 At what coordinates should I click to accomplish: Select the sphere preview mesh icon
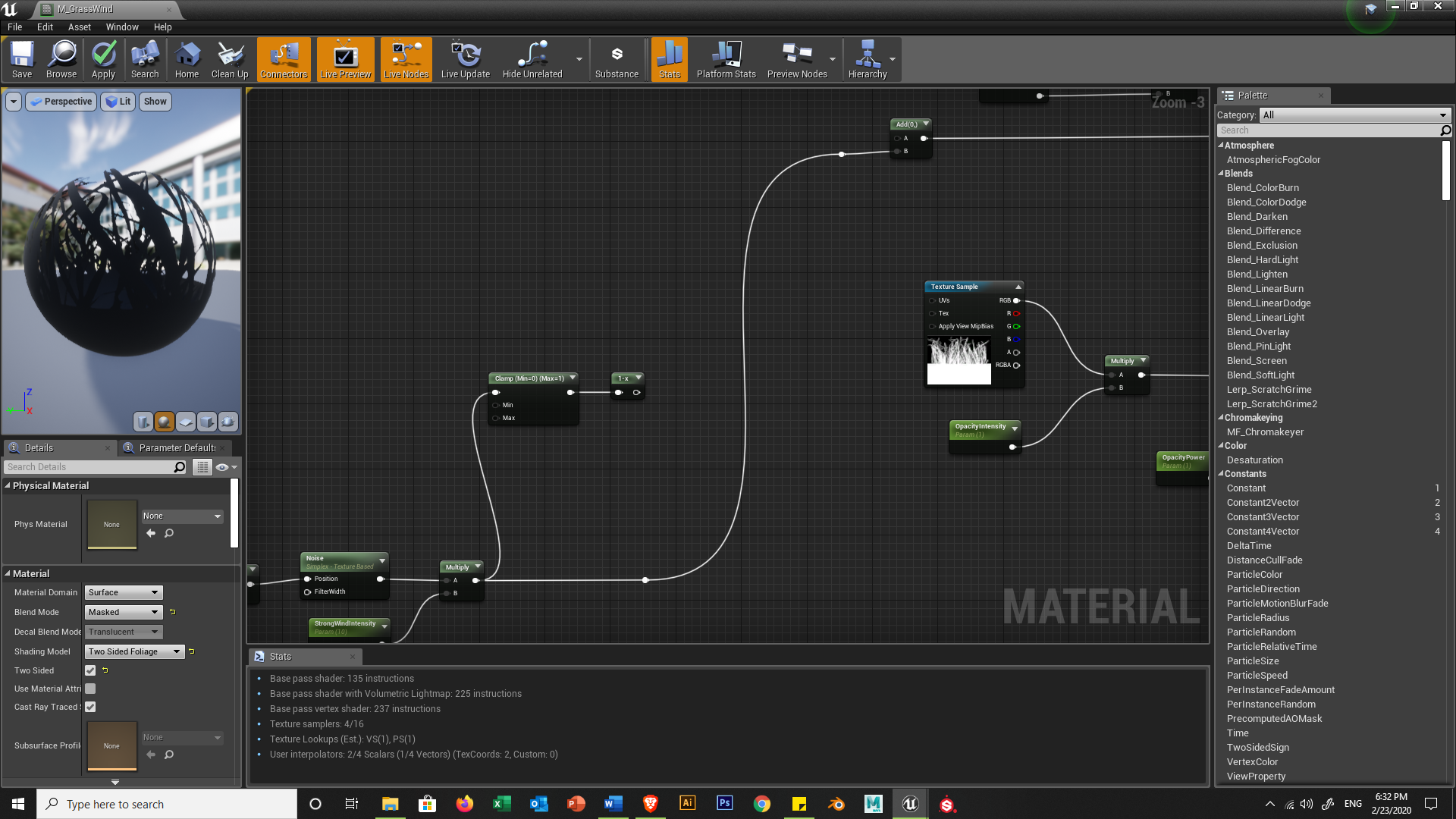(164, 422)
